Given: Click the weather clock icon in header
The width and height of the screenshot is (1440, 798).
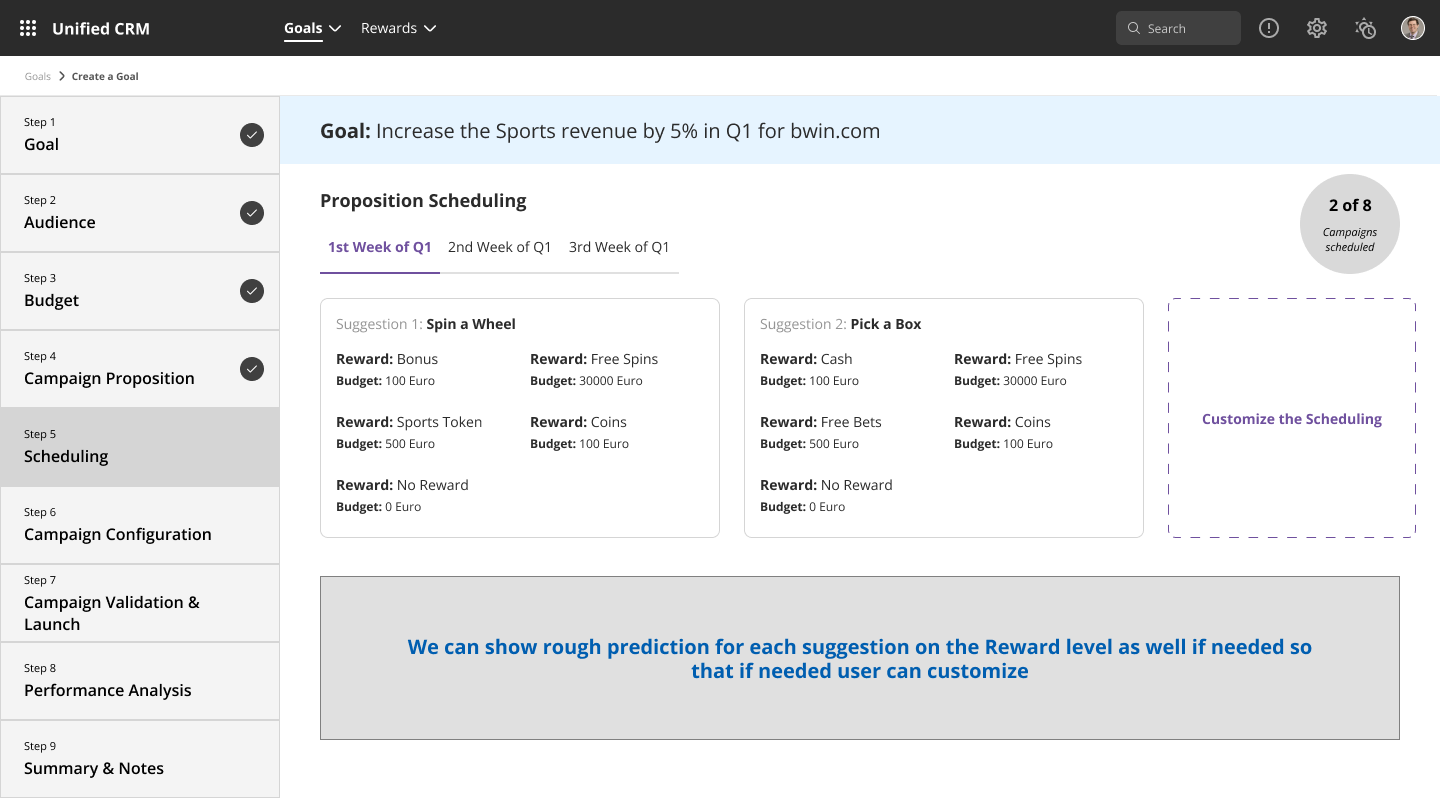Looking at the screenshot, I should coord(1365,28).
